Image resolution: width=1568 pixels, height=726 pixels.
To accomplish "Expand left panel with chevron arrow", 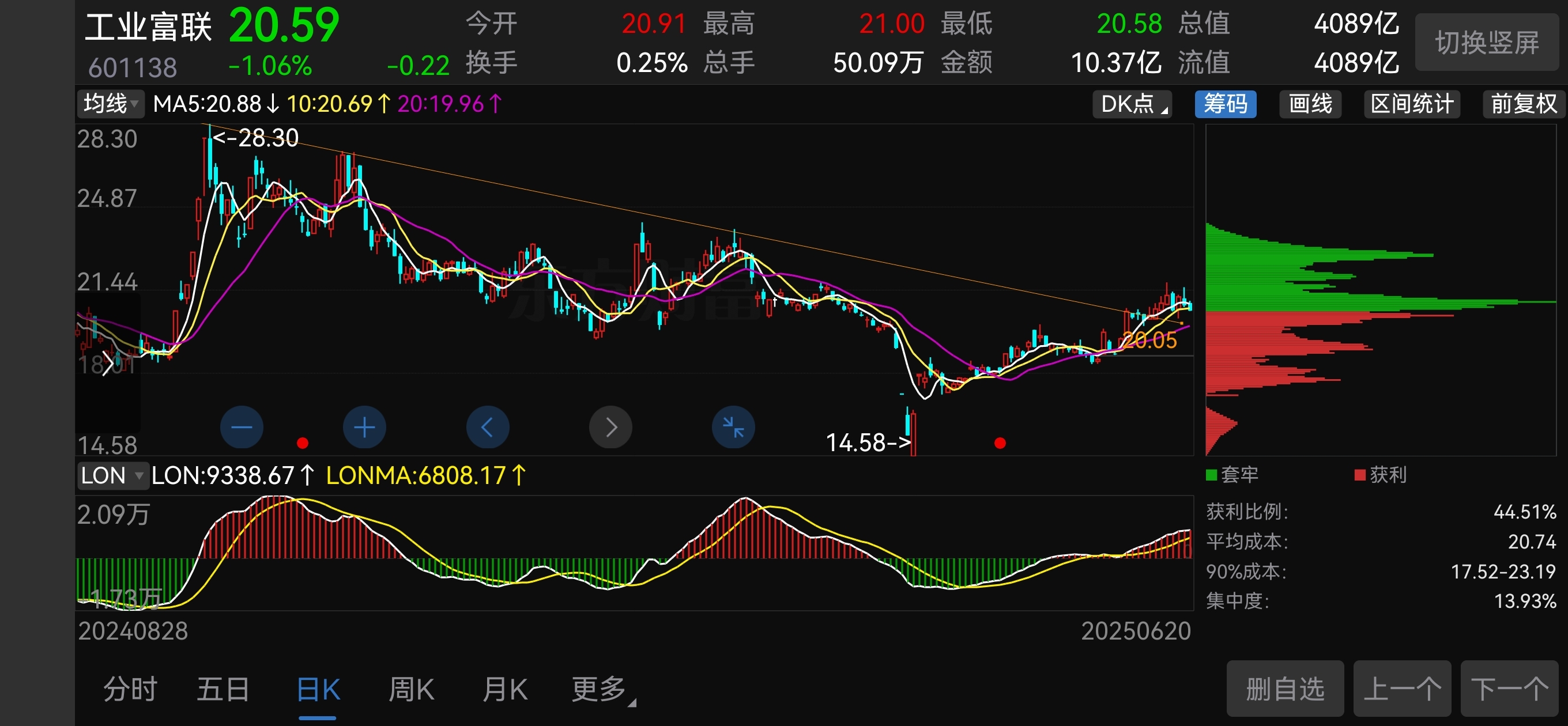I will coord(107,364).
